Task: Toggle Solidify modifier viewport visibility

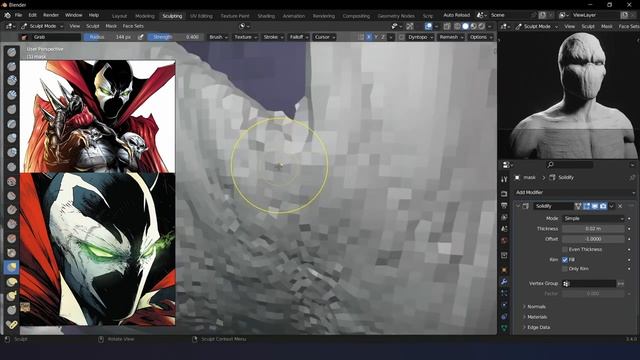Action: [595, 206]
